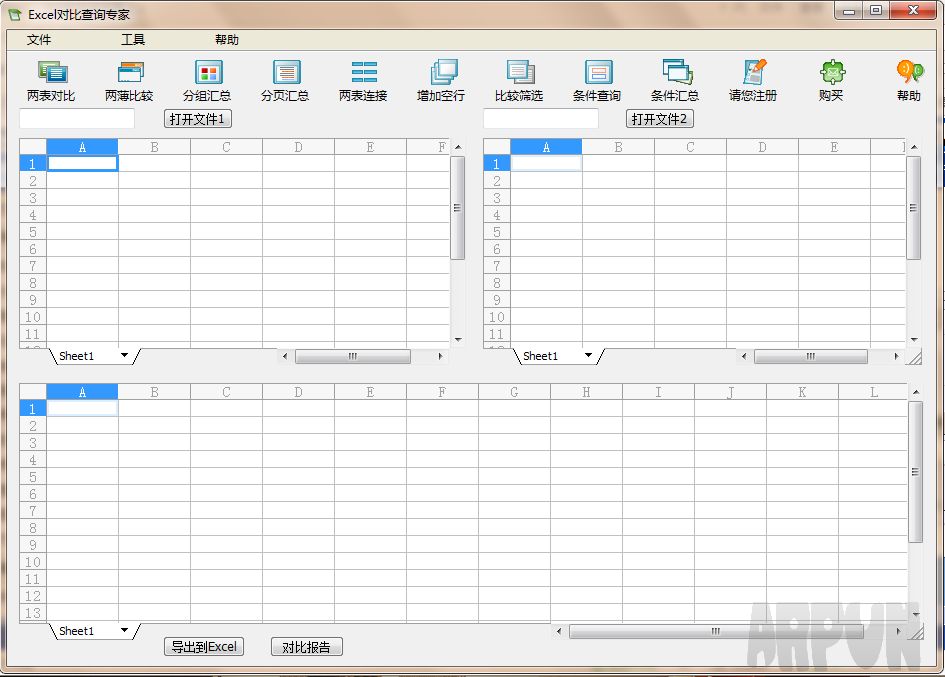Open the right pane Sheet1 selector dropdown
This screenshot has width=945, height=677.
[588, 355]
